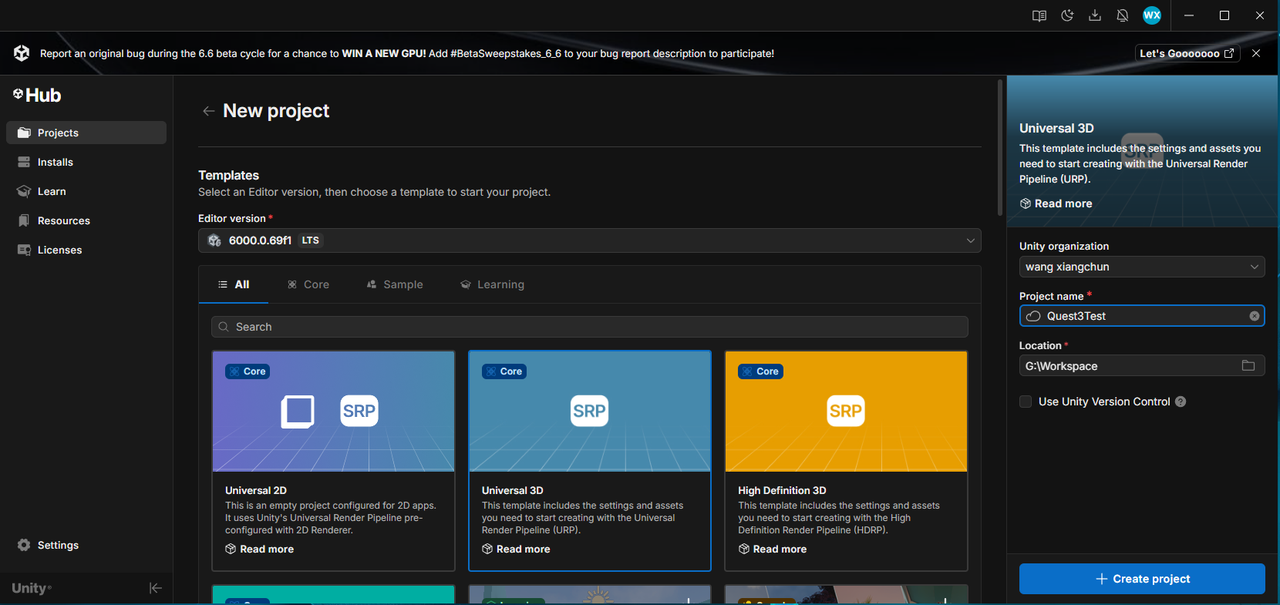Click the cloud icon in Project name field
The height and width of the screenshot is (605, 1280).
tap(1033, 316)
